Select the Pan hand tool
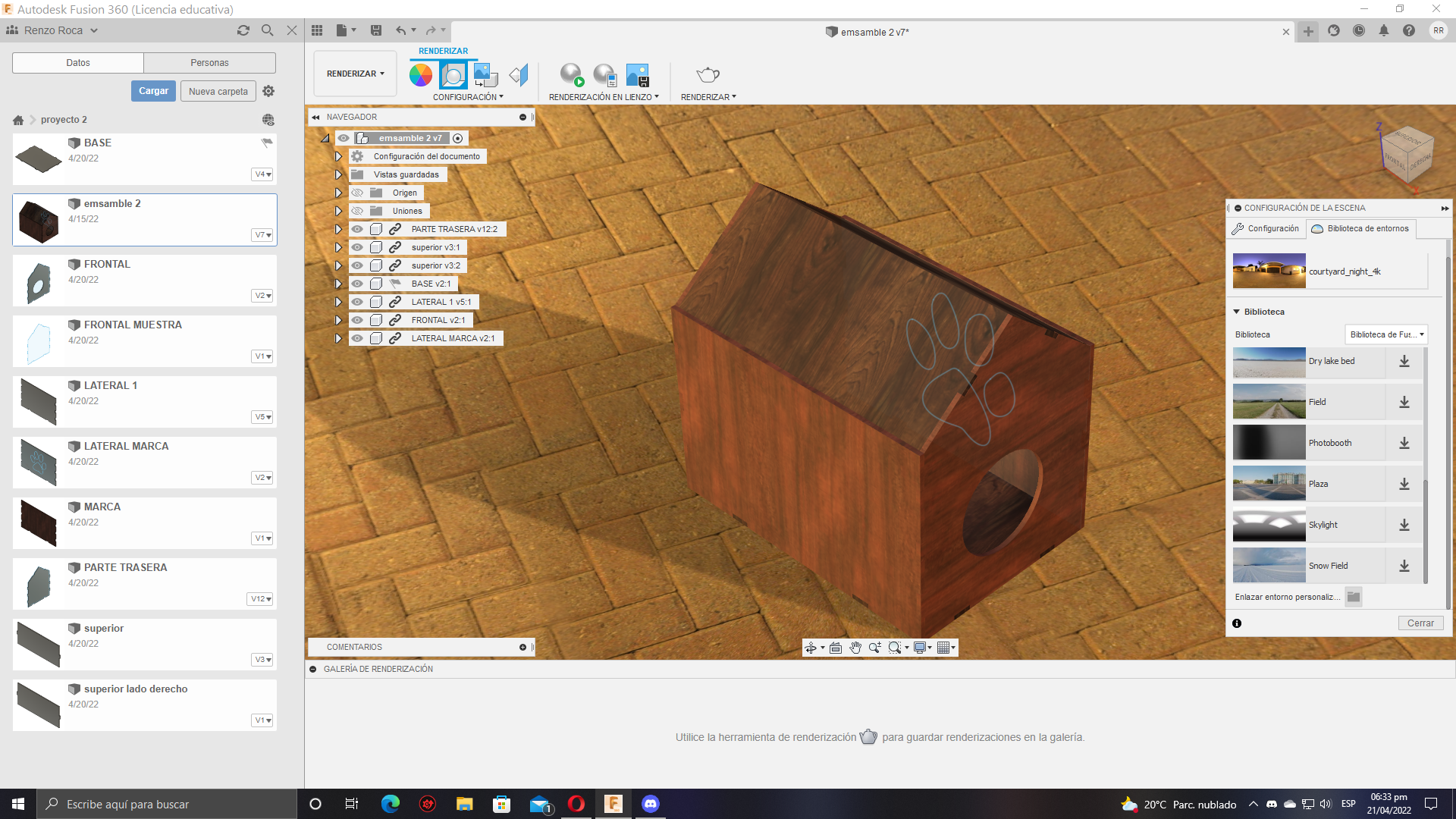1456x819 pixels. (855, 648)
